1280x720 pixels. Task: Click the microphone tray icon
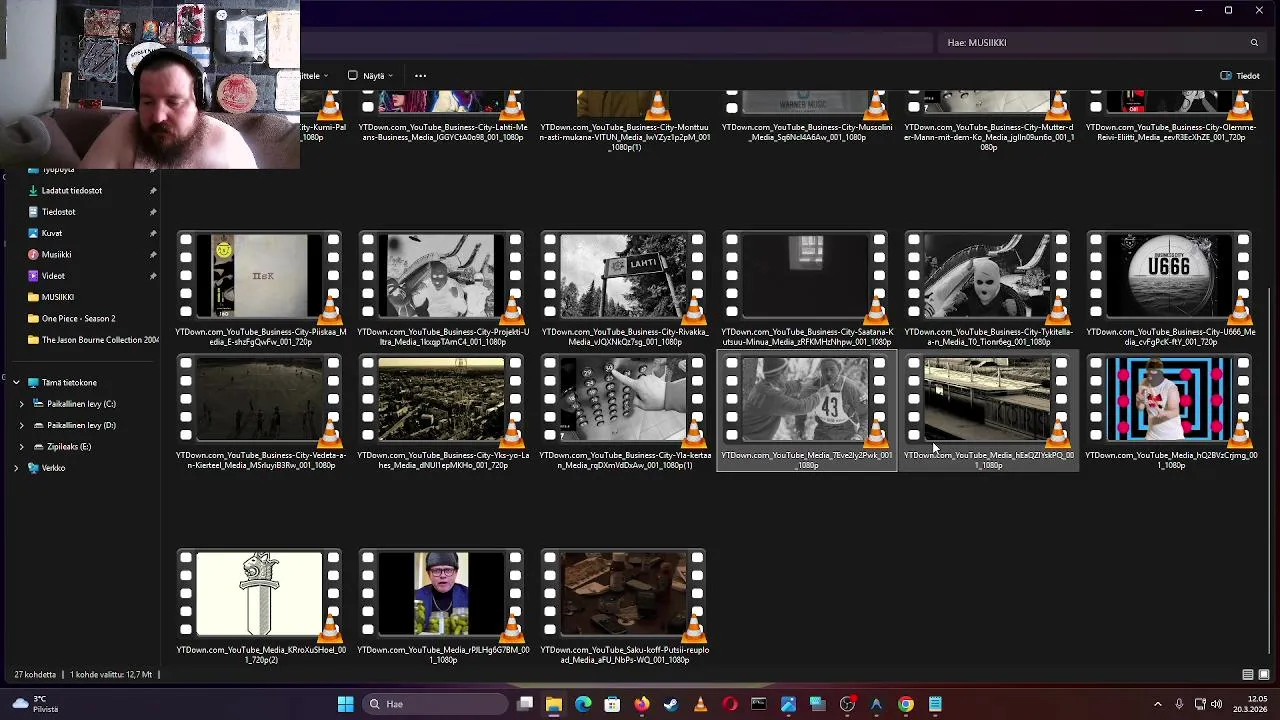pyautogui.click(x=1179, y=704)
